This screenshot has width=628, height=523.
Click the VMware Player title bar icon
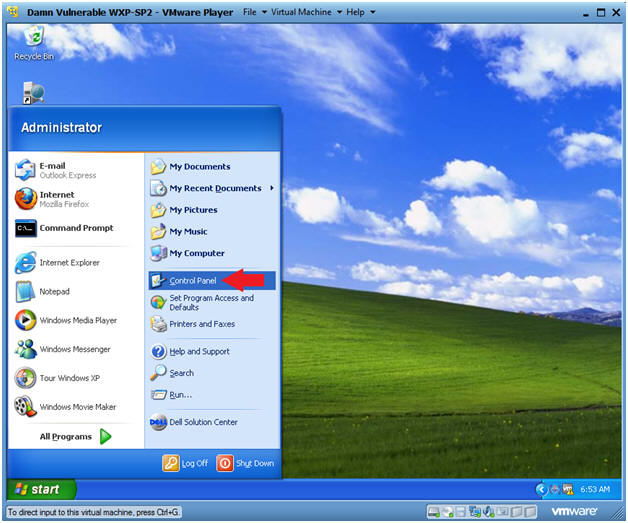coord(13,12)
